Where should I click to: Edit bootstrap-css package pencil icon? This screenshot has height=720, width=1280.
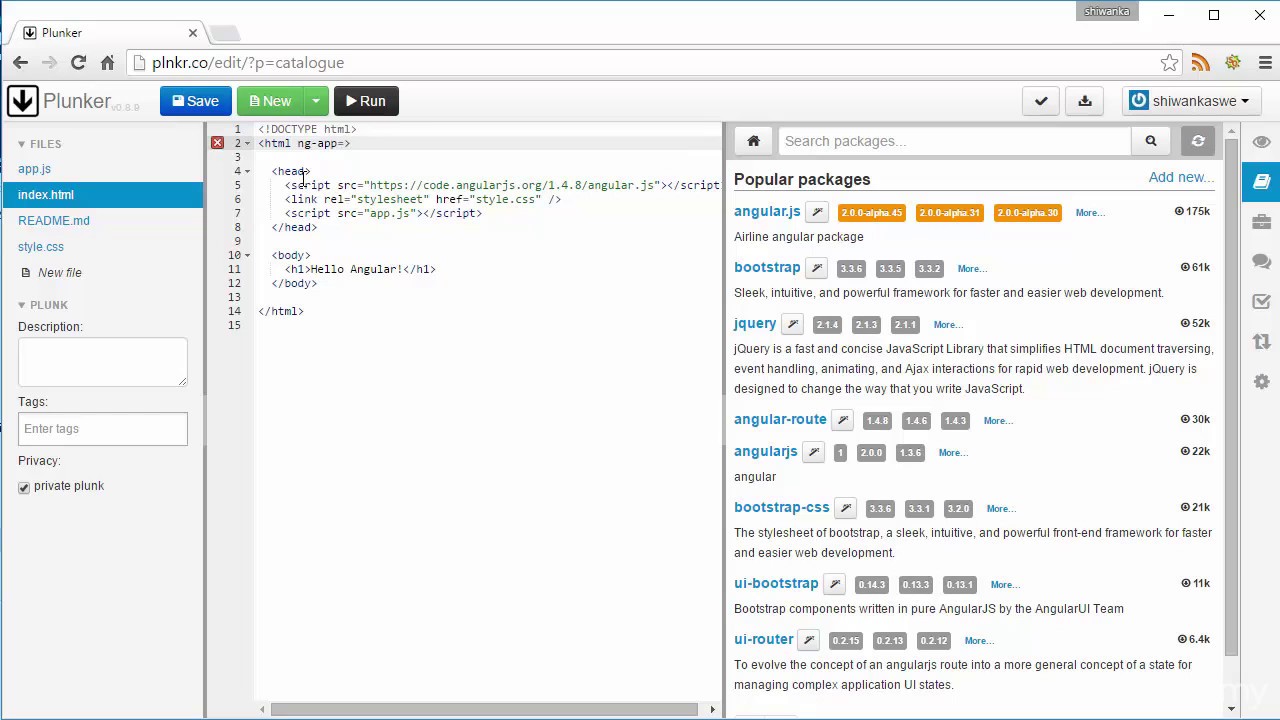tap(846, 508)
